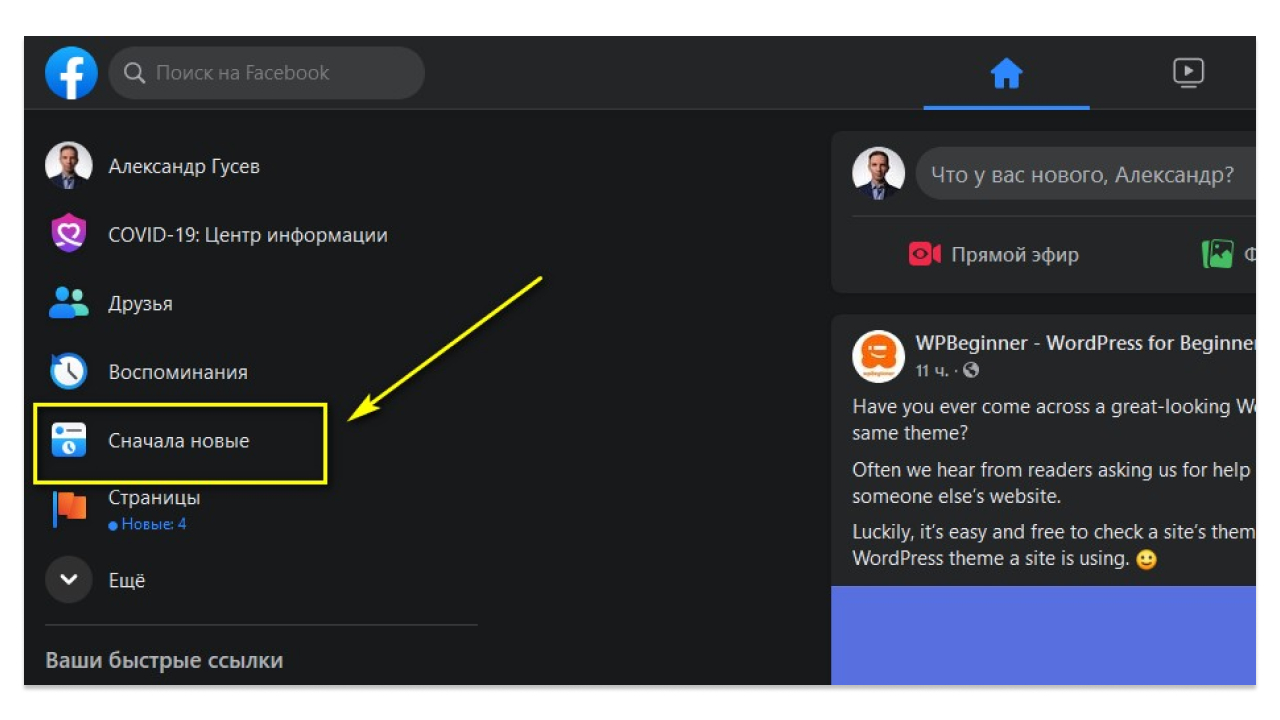Click the user avatar beside post composer
This screenshot has width=1280, height=720.
(x=878, y=174)
